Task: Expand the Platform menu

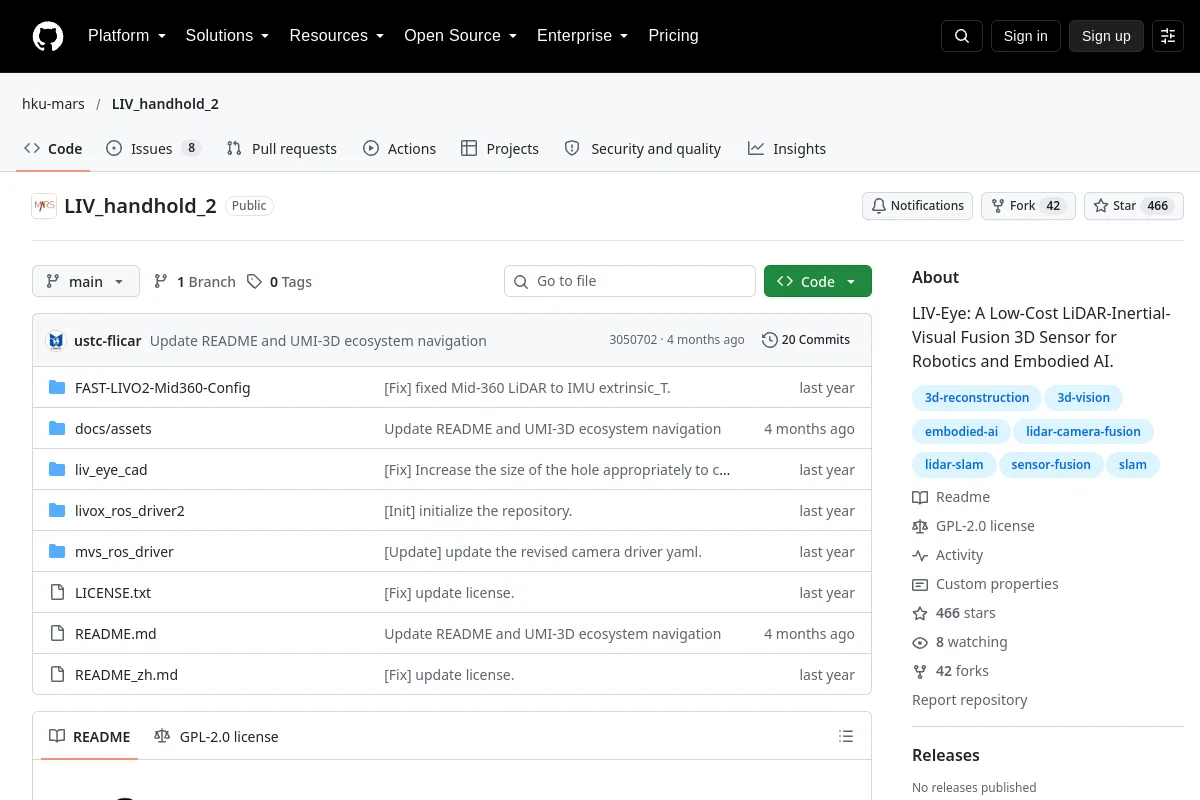Action: pos(127,36)
